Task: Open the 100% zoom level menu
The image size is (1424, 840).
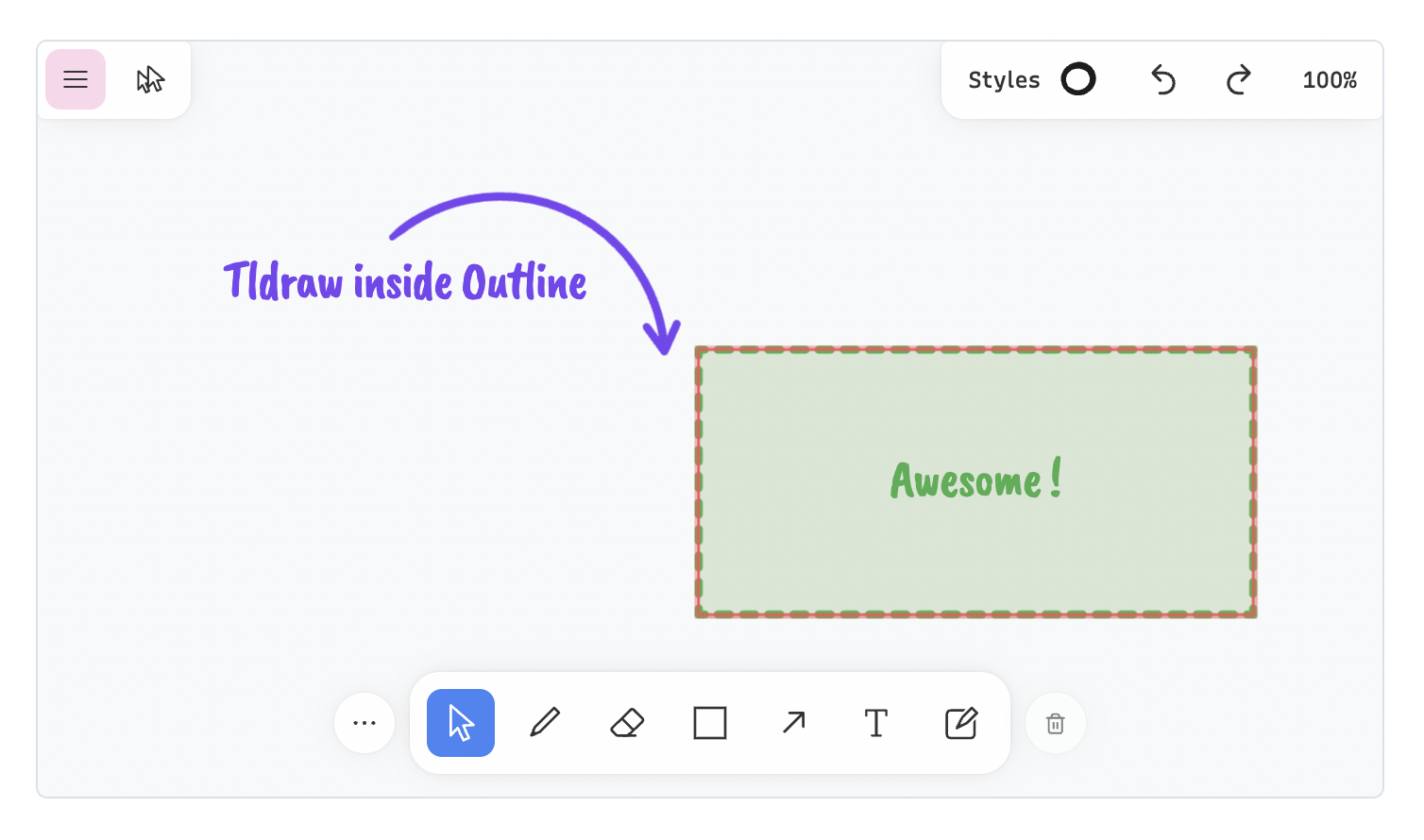Action: (1329, 80)
